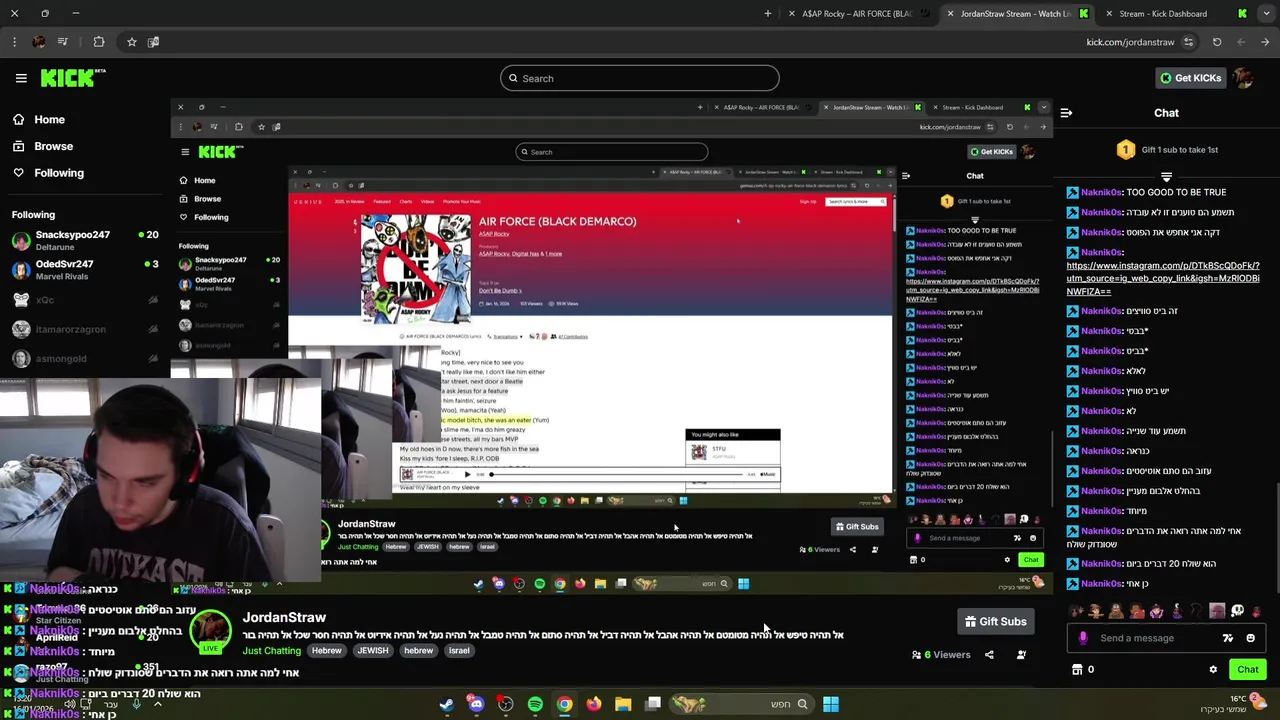
Task: Open the Instagram link in chat
Action: 1163,278
